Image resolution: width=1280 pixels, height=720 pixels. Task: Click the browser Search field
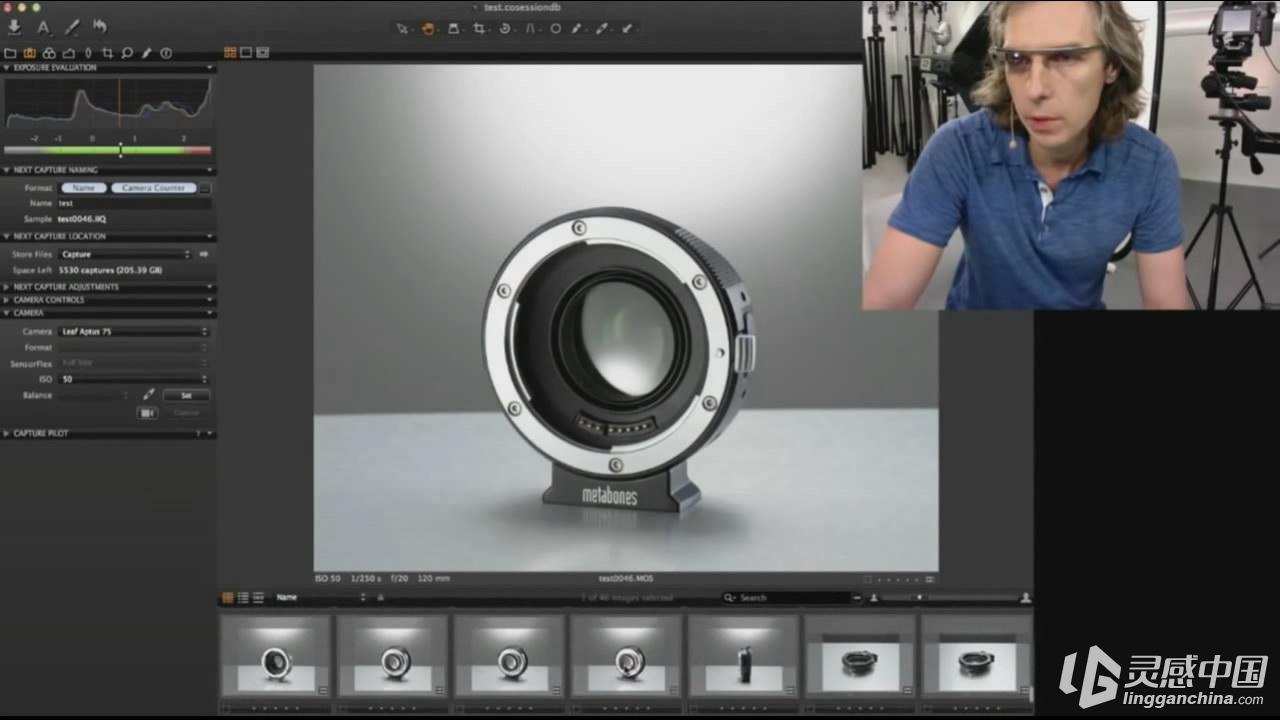pos(792,598)
